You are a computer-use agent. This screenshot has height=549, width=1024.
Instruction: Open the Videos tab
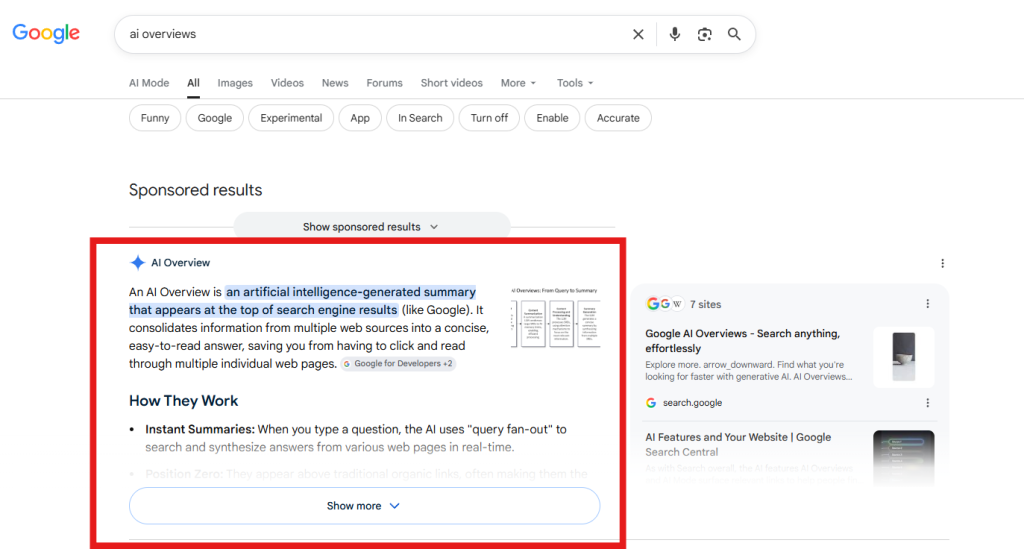coord(287,83)
